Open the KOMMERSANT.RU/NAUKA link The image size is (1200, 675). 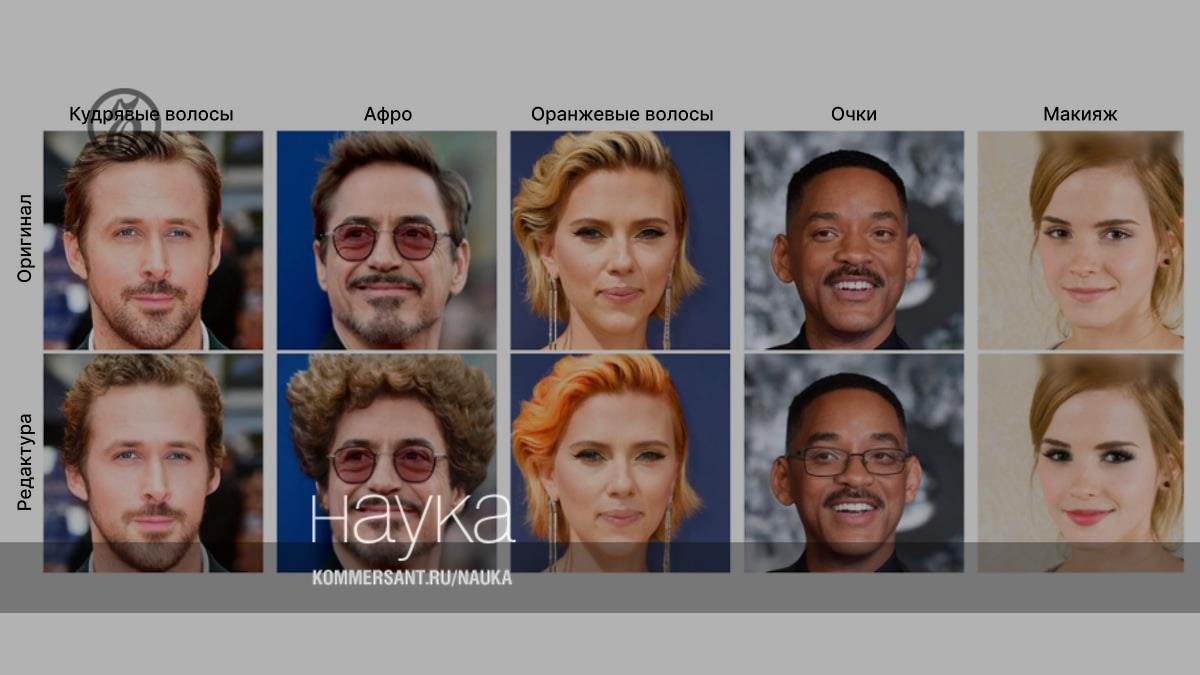point(411,578)
